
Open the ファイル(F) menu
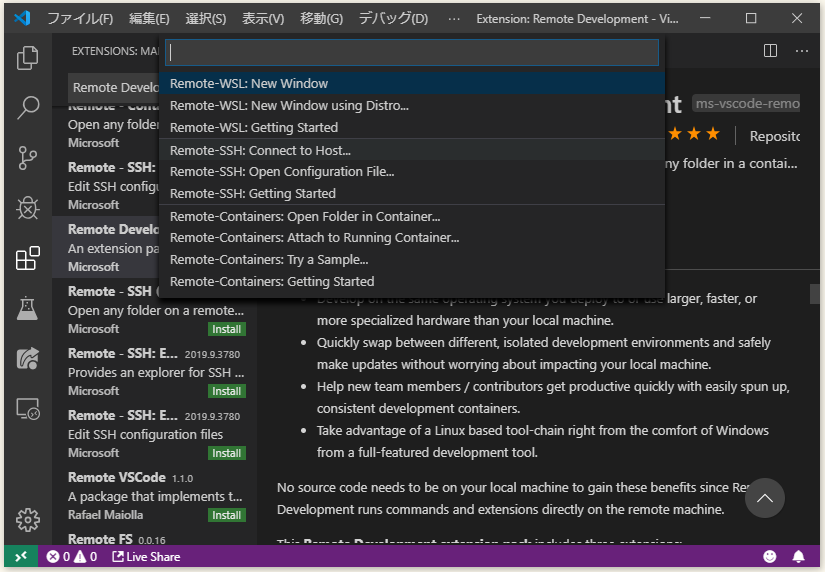(x=80, y=18)
